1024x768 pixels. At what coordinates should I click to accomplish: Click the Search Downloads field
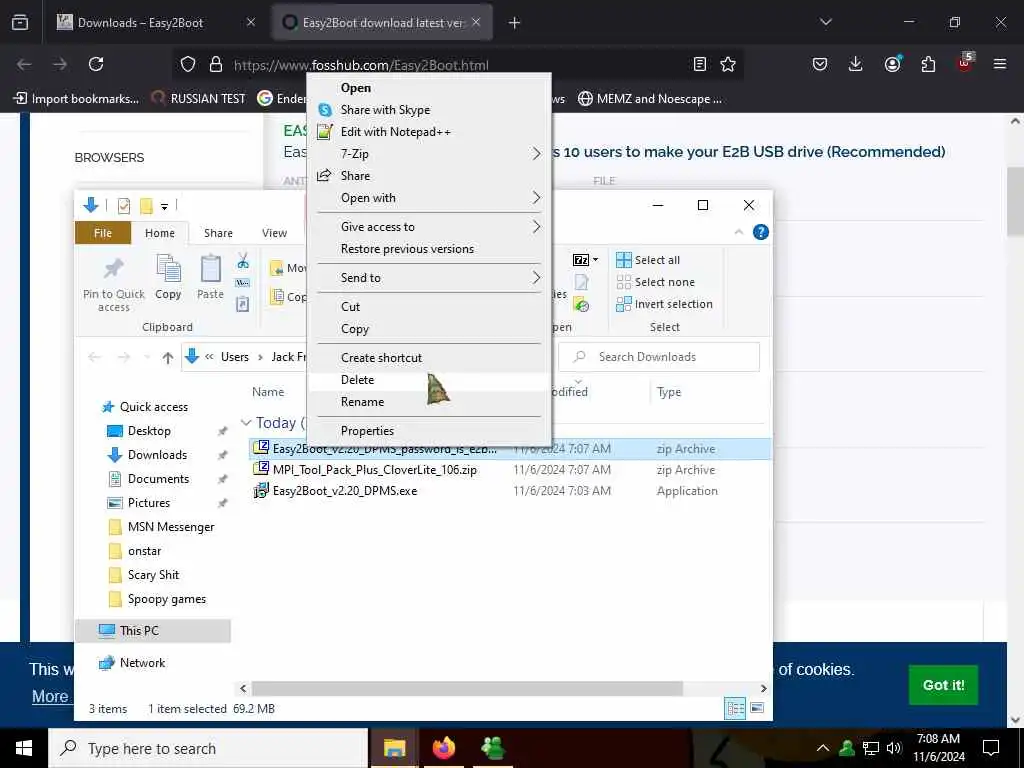pyautogui.click(x=659, y=357)
